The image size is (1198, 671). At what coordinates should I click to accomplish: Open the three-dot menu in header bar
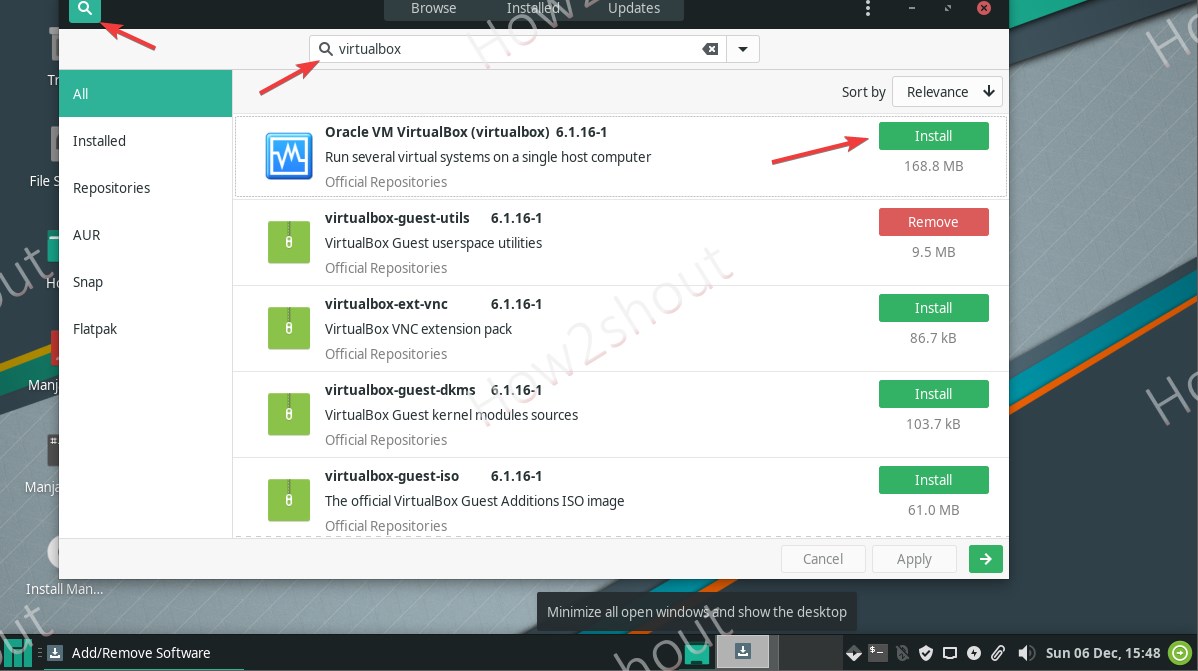(x=867, y=8)
